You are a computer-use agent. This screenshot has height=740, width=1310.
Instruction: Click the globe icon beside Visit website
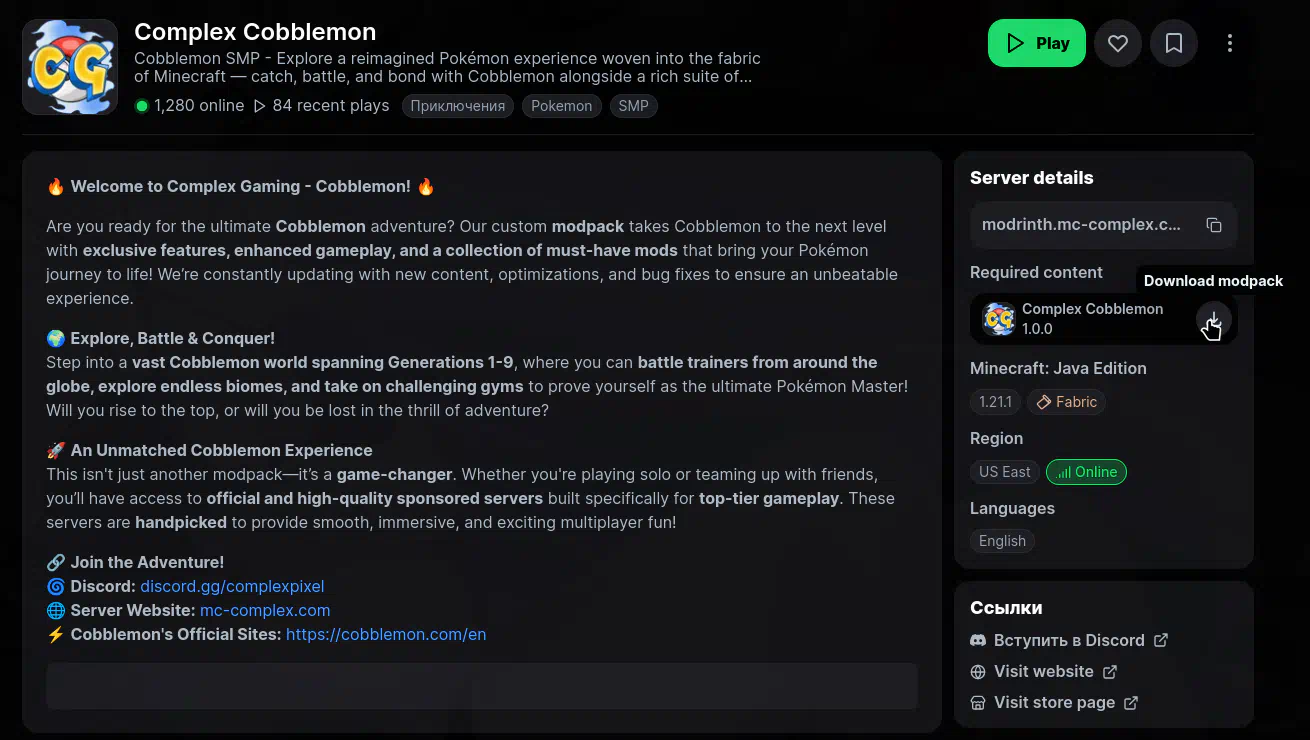(x=978, y=672)
